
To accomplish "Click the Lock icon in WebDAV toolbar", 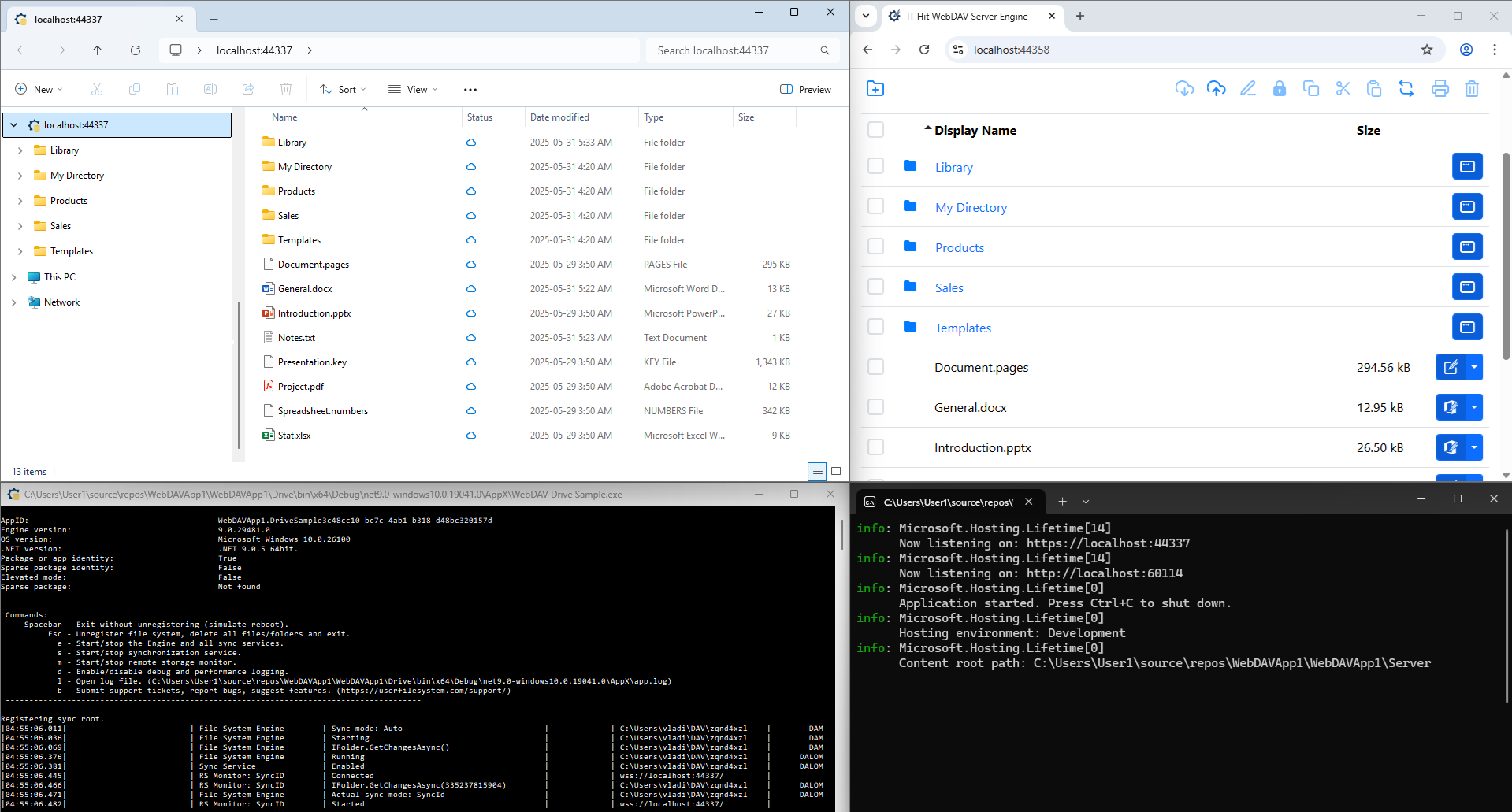I will (1280, 88).
